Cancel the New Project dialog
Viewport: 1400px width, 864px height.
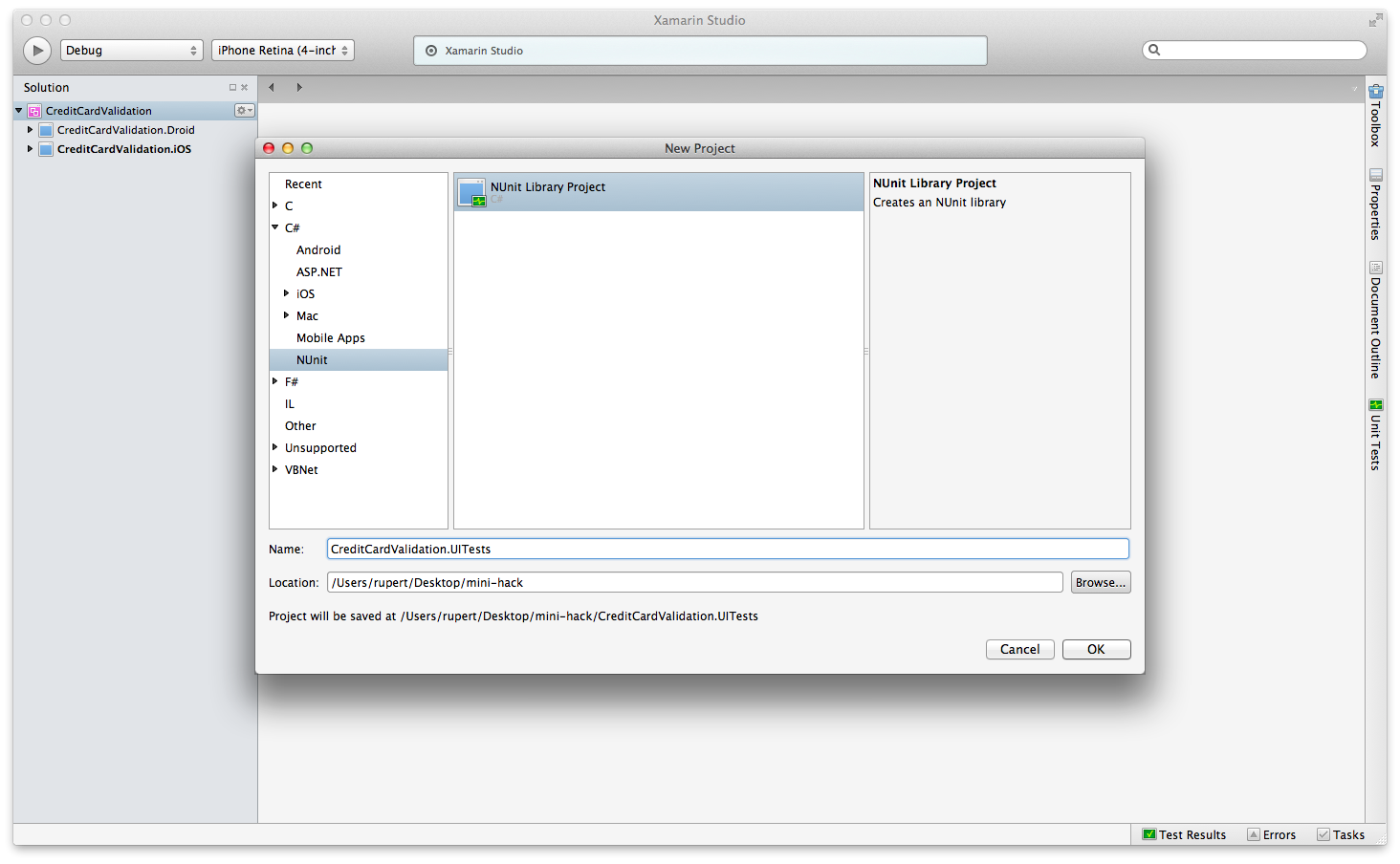pos(1019,650)
